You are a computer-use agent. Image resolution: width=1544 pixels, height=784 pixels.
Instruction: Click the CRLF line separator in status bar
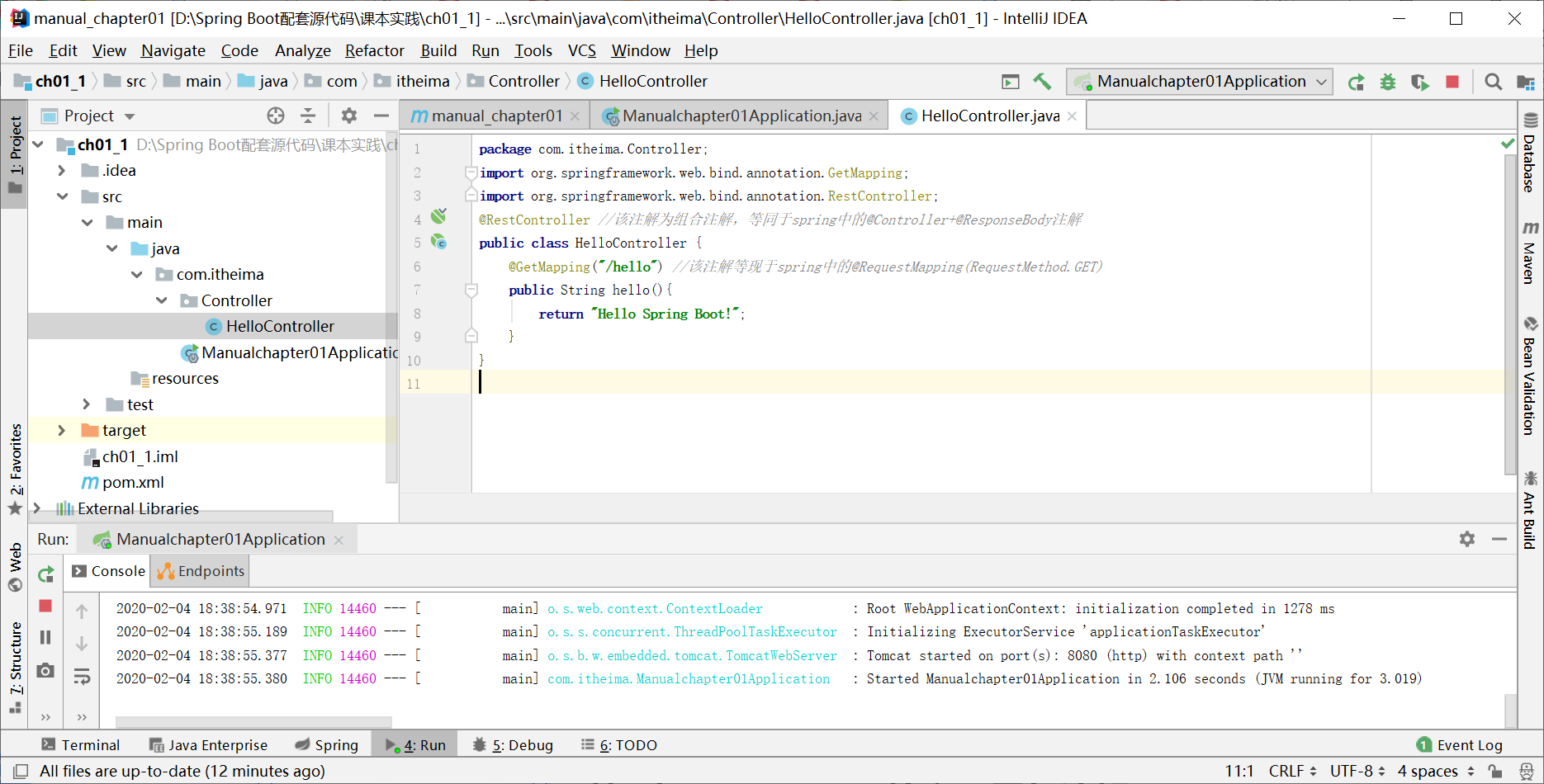[1285, 771]
